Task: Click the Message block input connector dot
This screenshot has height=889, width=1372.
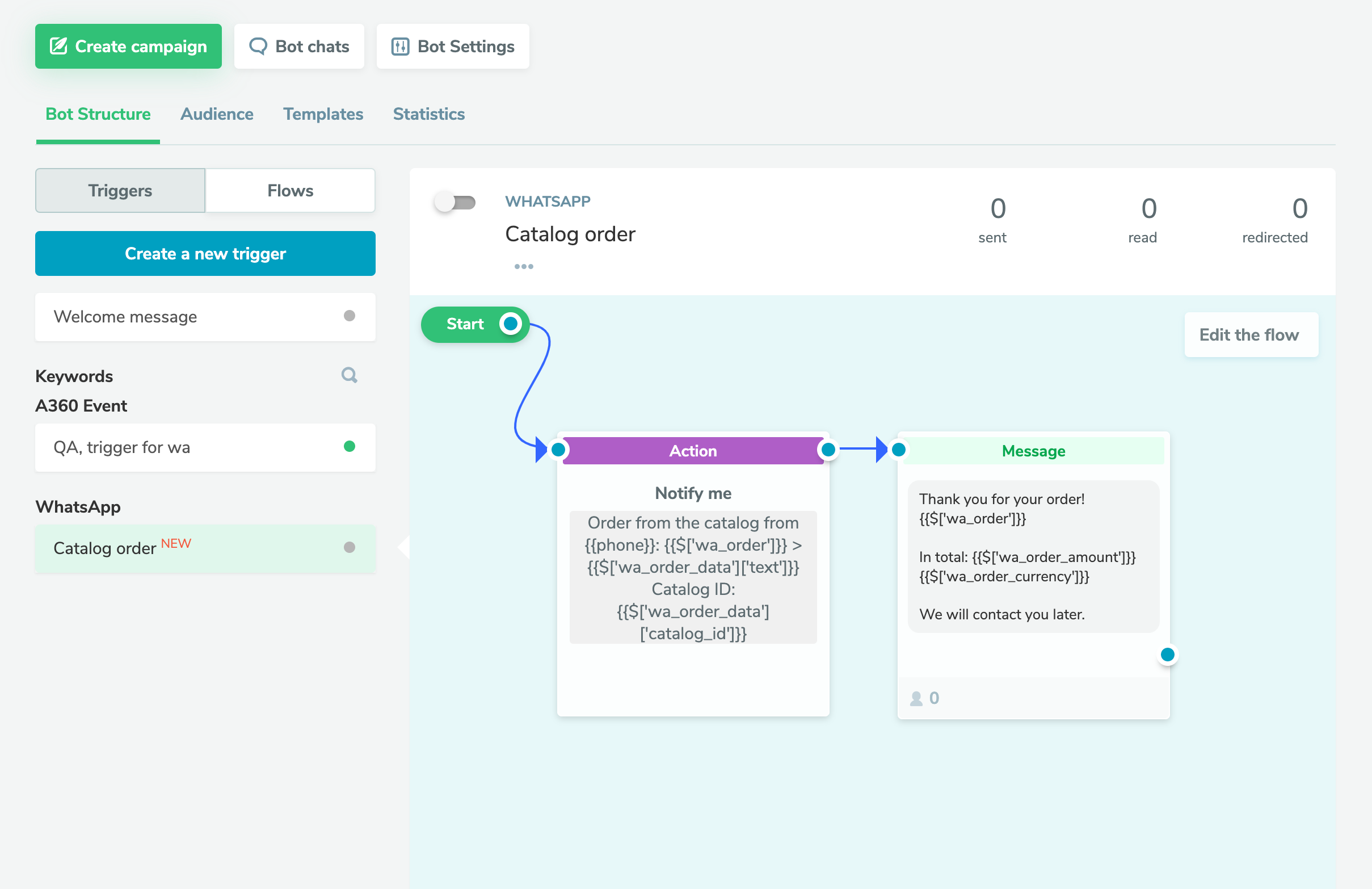Action: [898, 450]
